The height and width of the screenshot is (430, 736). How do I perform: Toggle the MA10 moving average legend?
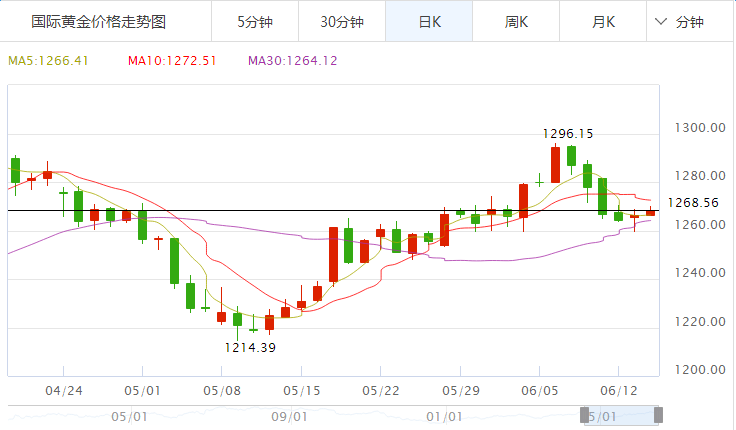172,61
